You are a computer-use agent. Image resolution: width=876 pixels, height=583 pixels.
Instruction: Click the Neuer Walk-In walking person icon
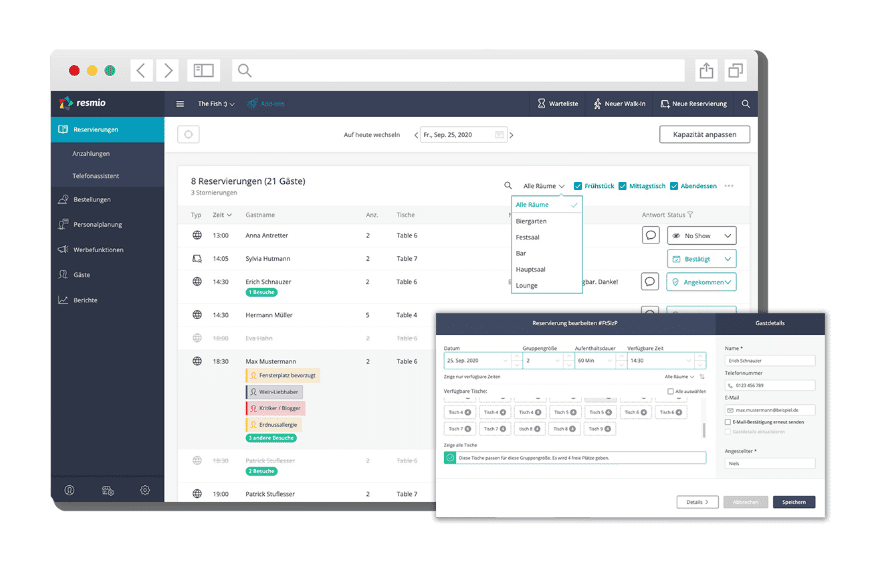[x=597, y=104]
